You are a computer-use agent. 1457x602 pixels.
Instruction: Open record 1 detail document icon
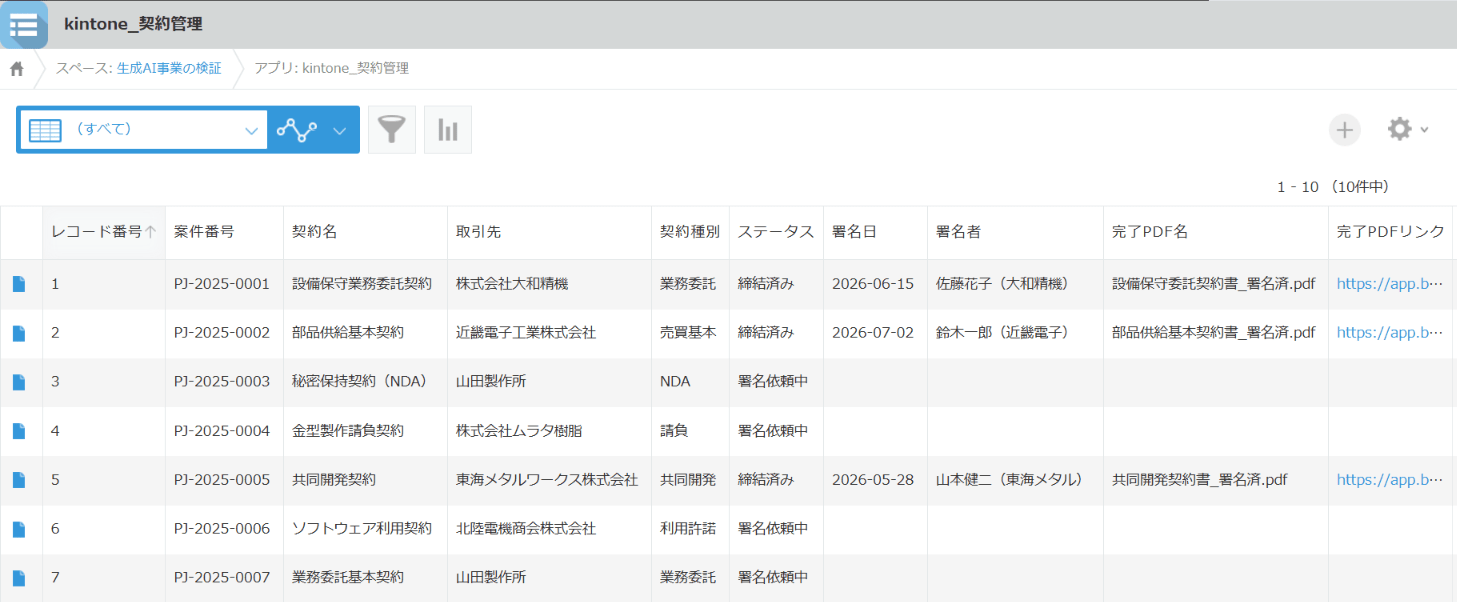(x=19, y=284)
